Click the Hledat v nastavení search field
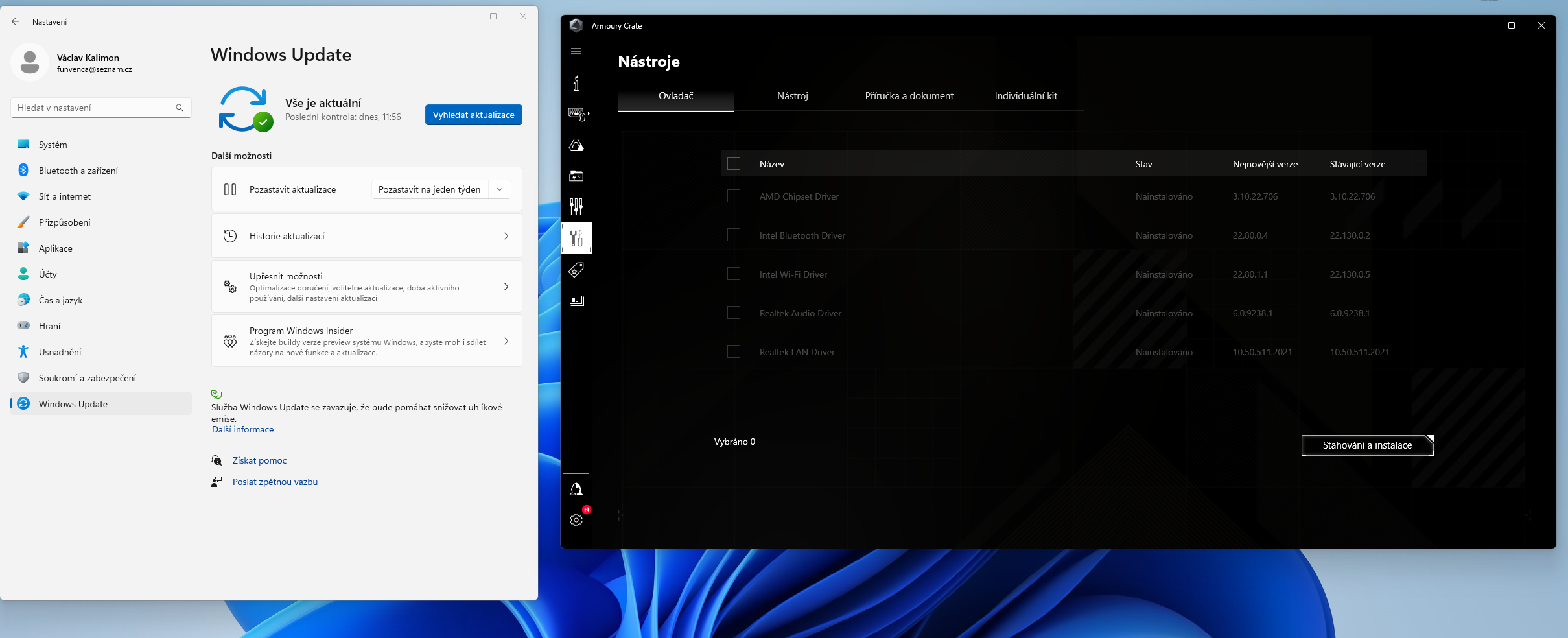The image size is (1568, 638). pos(95,108)
